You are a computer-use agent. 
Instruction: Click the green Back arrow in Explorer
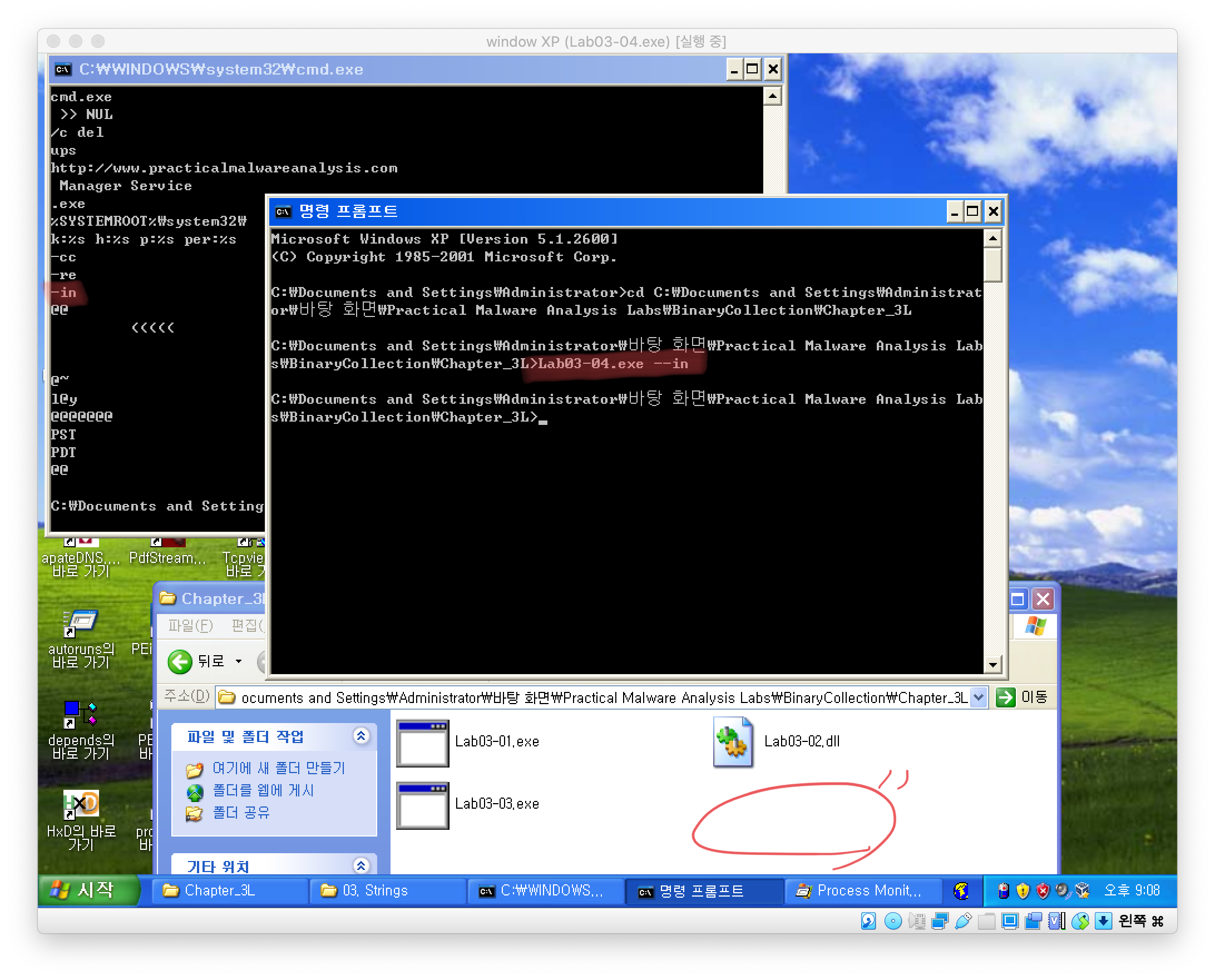coord(180,662)
